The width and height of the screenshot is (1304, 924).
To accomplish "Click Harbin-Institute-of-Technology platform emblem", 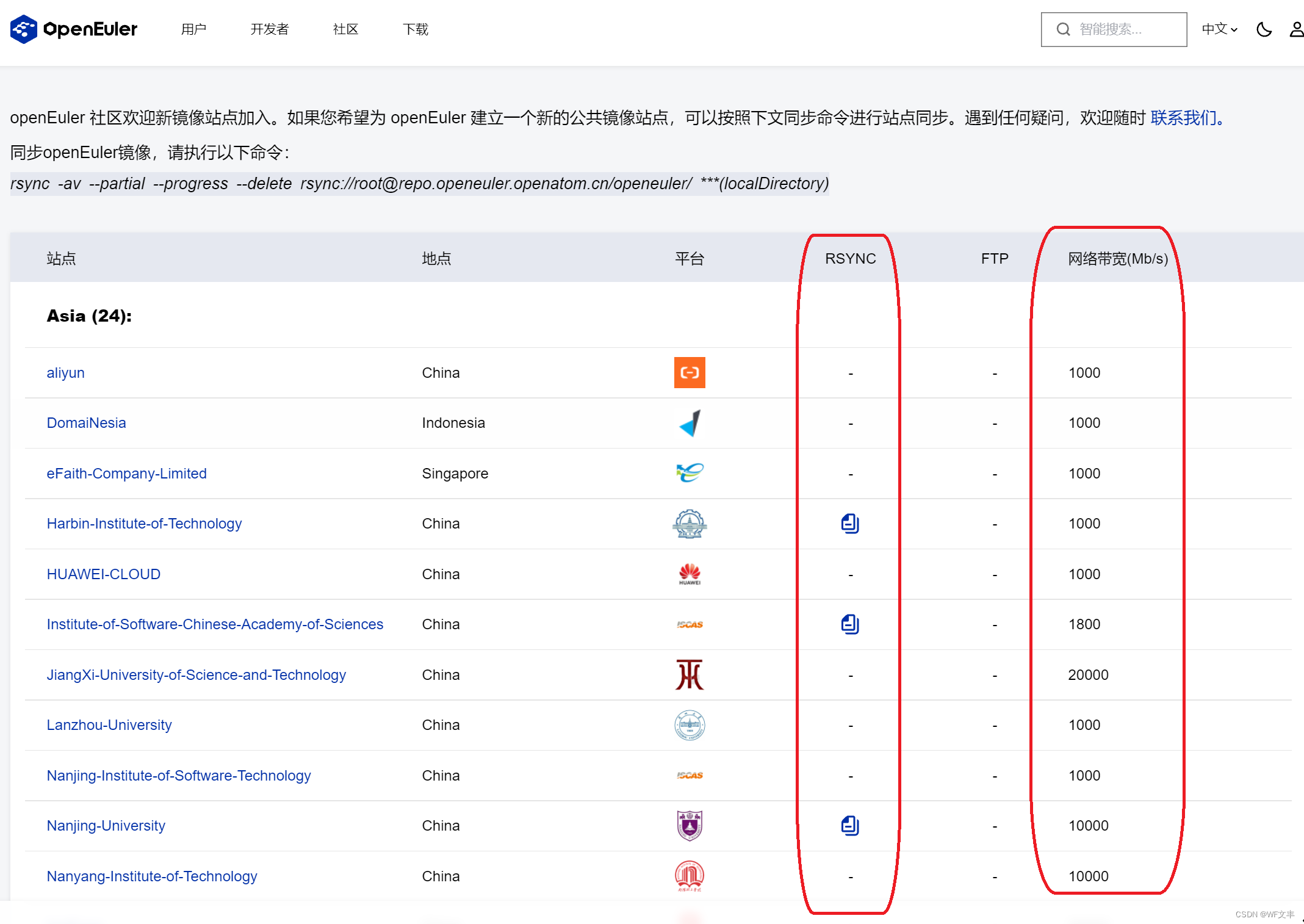I will click(690, 524).
